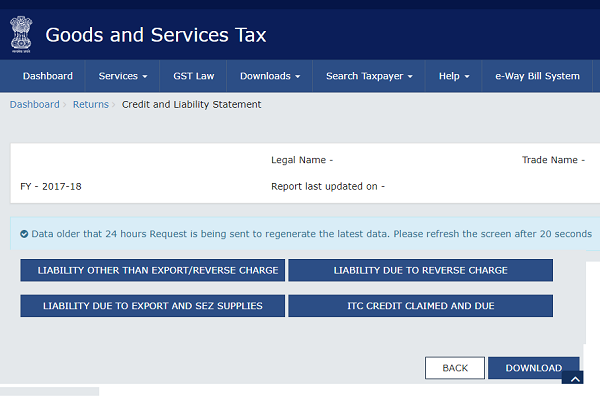600x403 pixels.
Task: Go to Returns via breadcrumb link
Action: (91, 104)
